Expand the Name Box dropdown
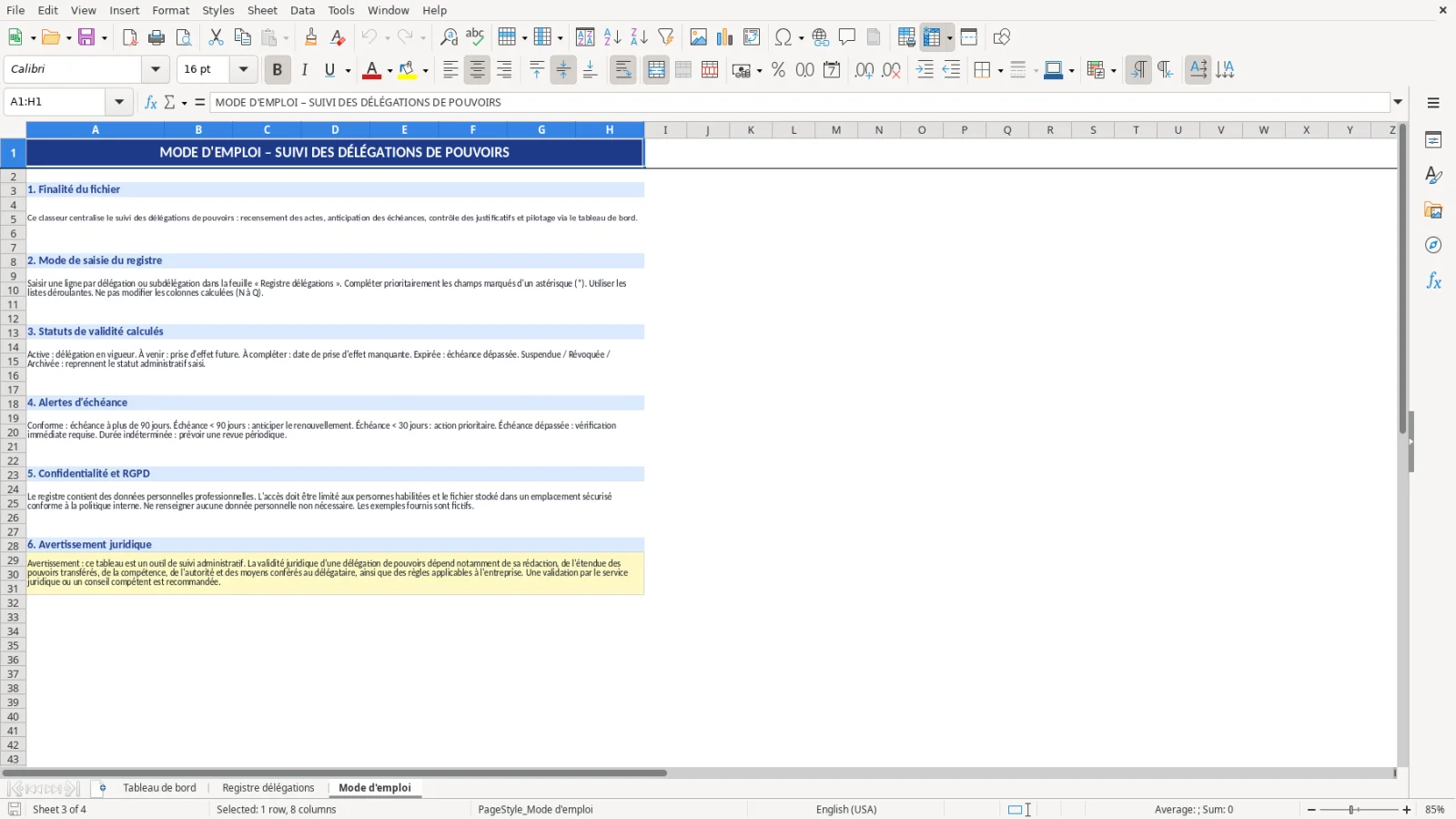 (x=119, y=102)
